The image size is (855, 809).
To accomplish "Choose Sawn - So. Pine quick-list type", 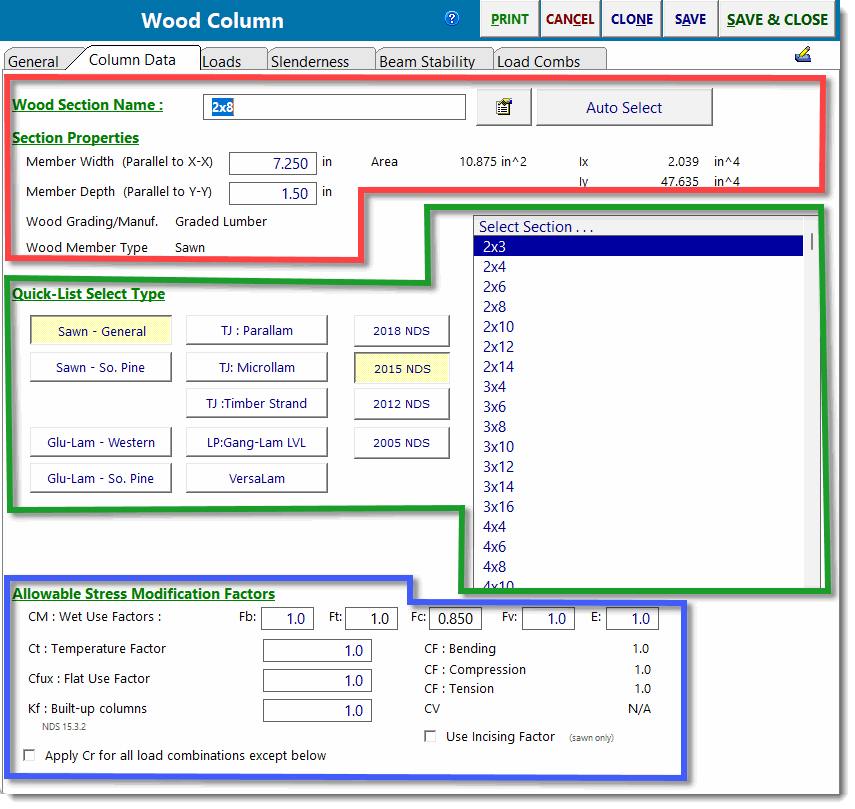I will pyautogui.click(x=100, y=367).
